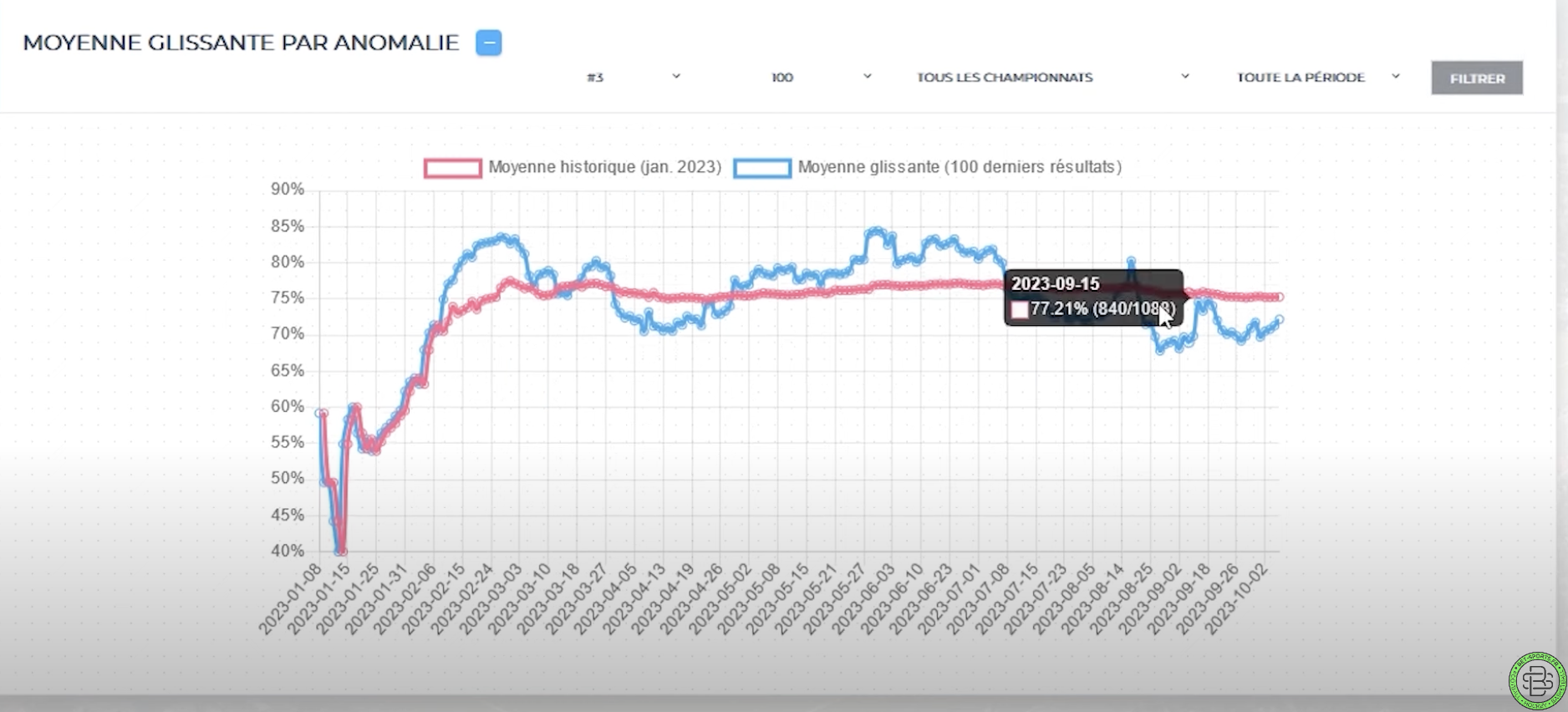Viewport: 1568px width, 712px height.
Task: Click the Moyenne historique (jan. 2023) legend label
Action: (604, 167)
